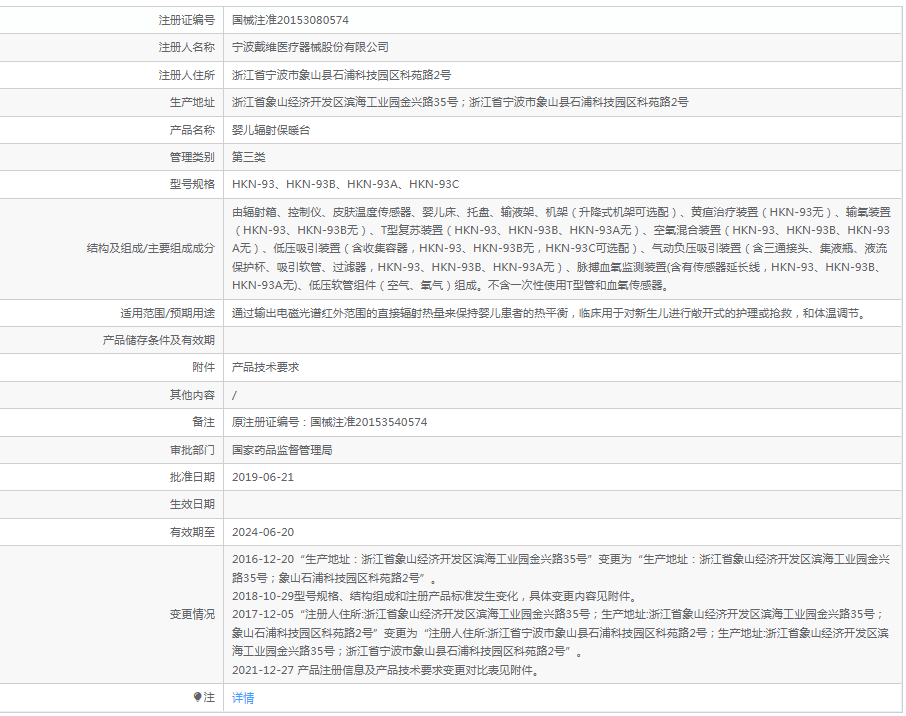
Task: Click the 批准日期 row label
Action: coord(192,477)
